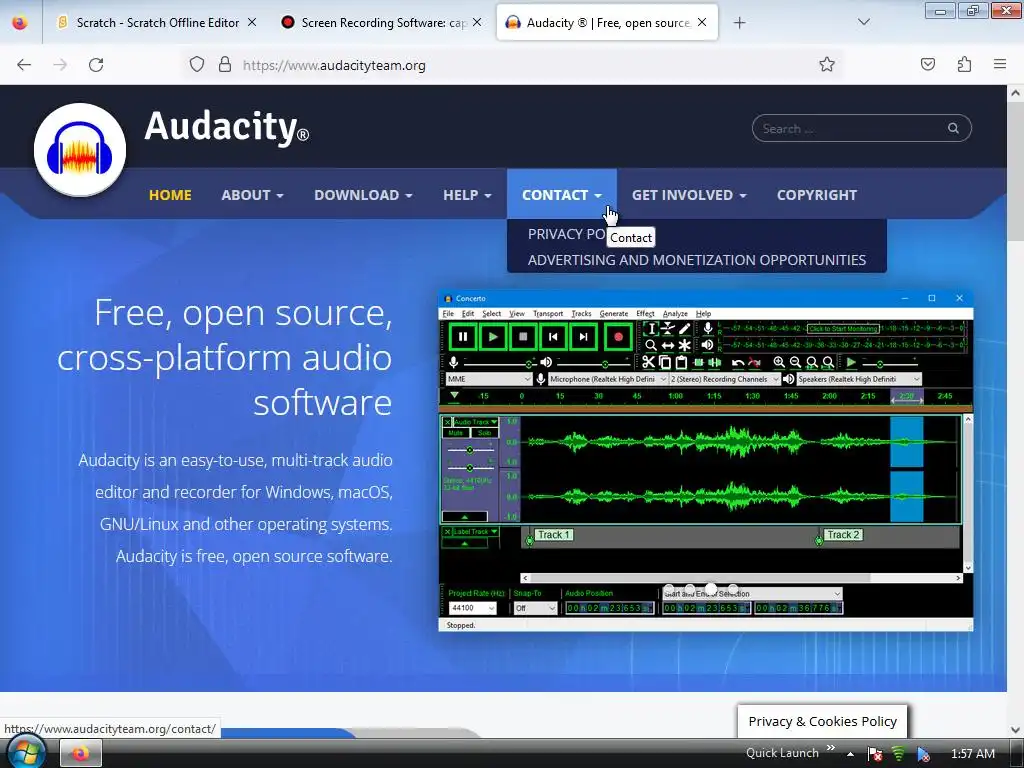Expand the DOWNLOAD navigation dropdown

[x=363, y=195]
